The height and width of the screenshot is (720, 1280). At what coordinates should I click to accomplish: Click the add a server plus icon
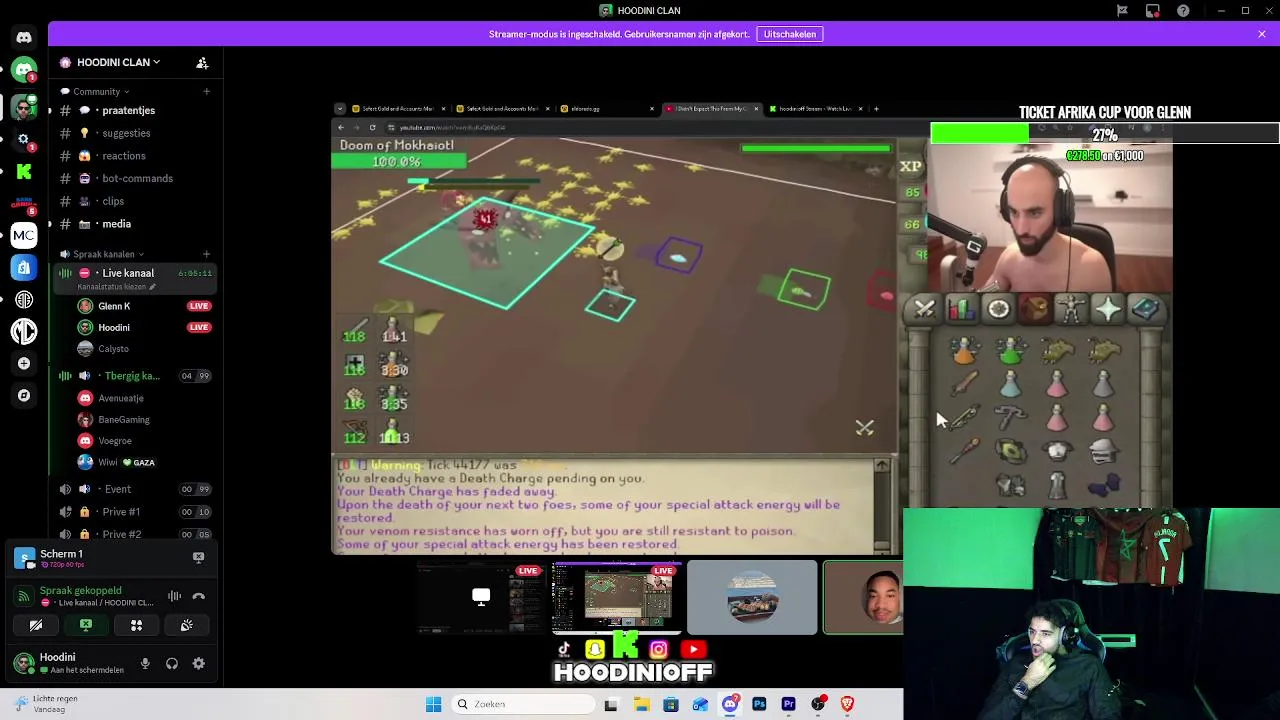(x=24, y=363)
